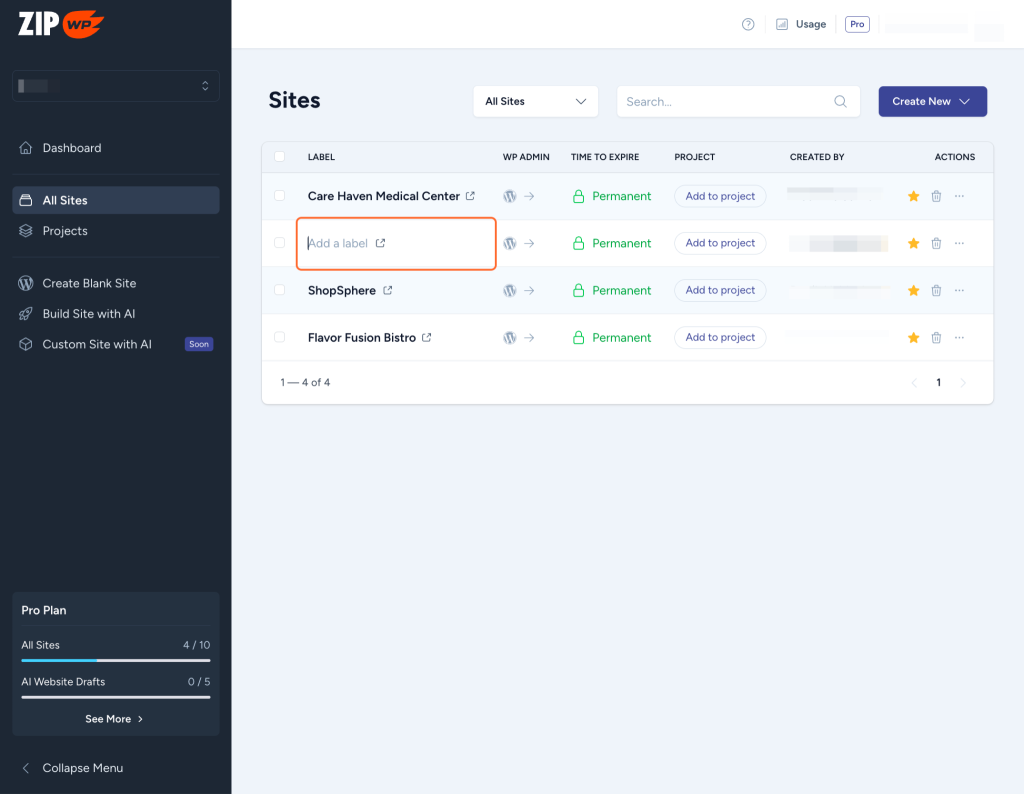Viewport: 1024px width, 794px height.
Task: Open external link next to ShopSphere
Action: [x=388, y=291]
